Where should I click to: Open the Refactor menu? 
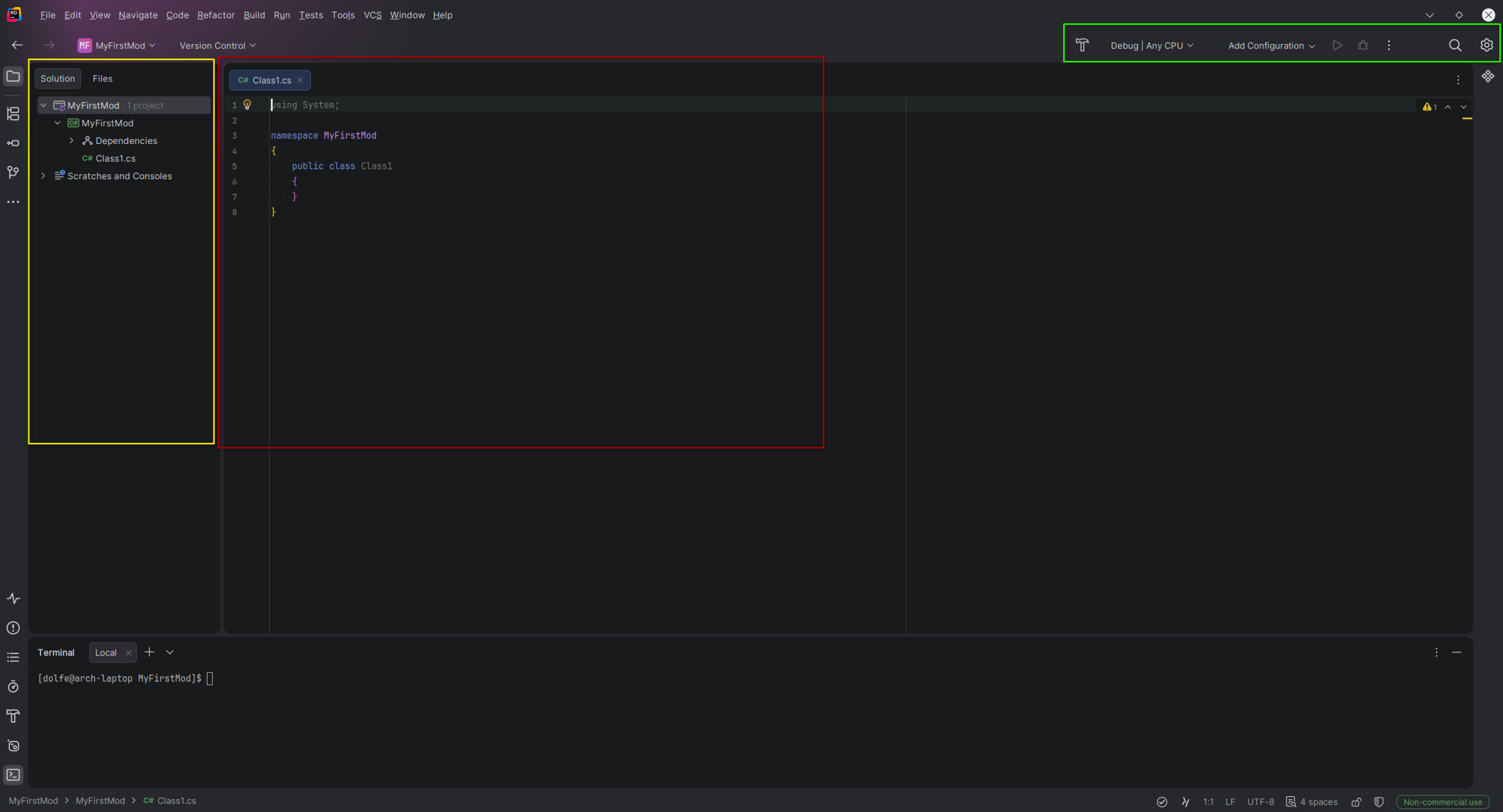pyautogui.click(x=216, y=15)
